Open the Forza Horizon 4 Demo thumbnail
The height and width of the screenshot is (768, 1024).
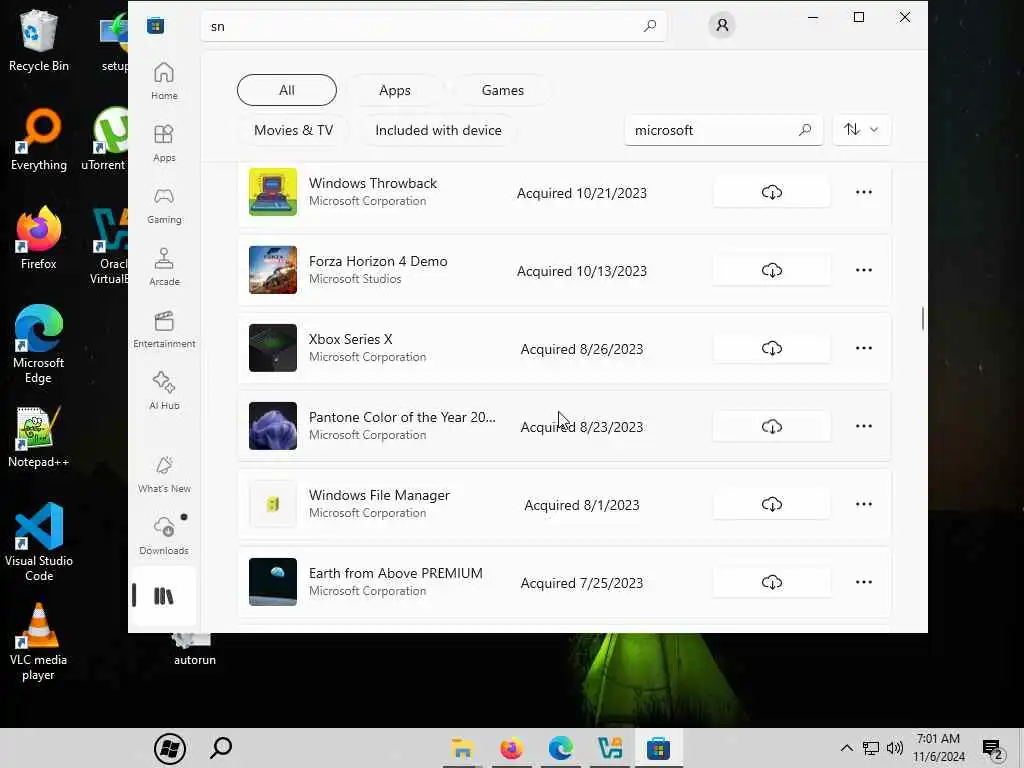(x=273, y=270)
